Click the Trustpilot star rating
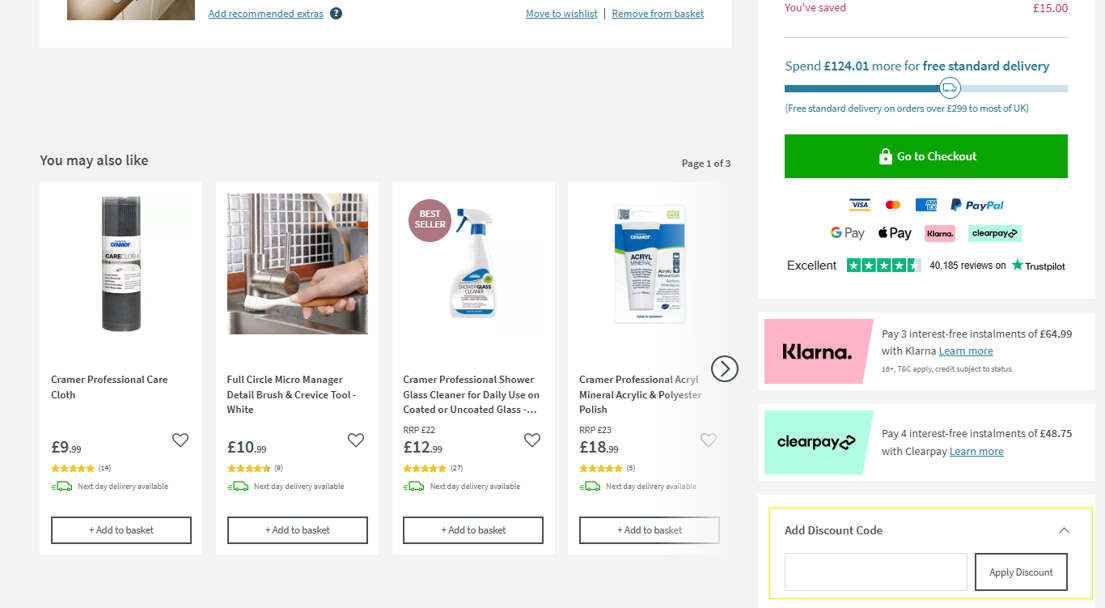This screenshot has width=1105, height=608. [x=883, y=265]
